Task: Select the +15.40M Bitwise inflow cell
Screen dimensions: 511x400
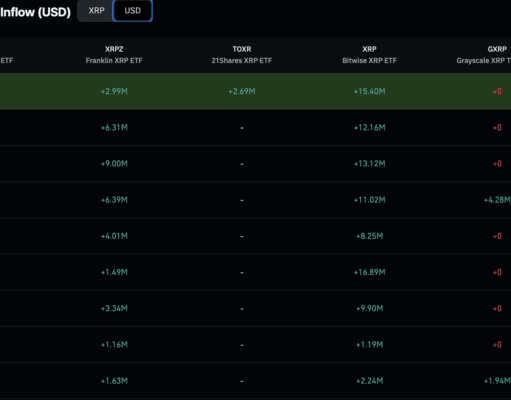Action: [x=369, y=91]
